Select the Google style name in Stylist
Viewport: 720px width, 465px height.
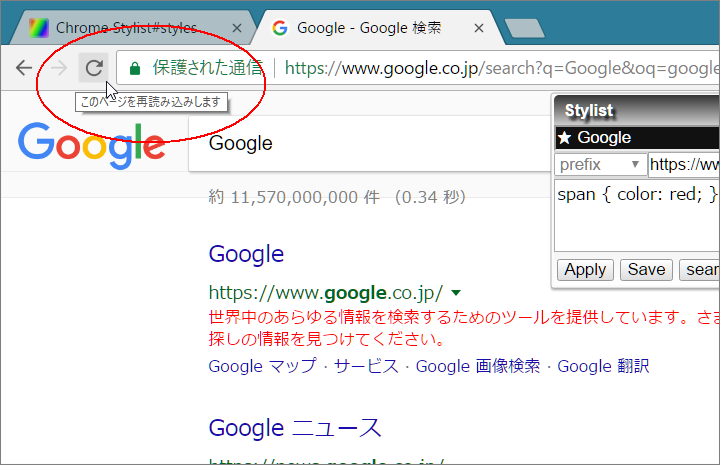click(x=604, y=138)
